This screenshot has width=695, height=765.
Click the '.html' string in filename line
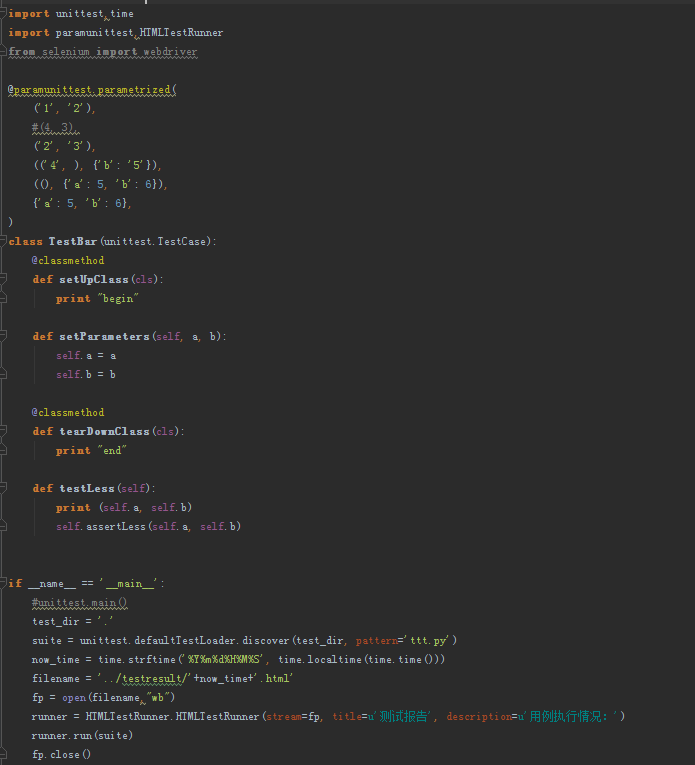coord(275,679)
